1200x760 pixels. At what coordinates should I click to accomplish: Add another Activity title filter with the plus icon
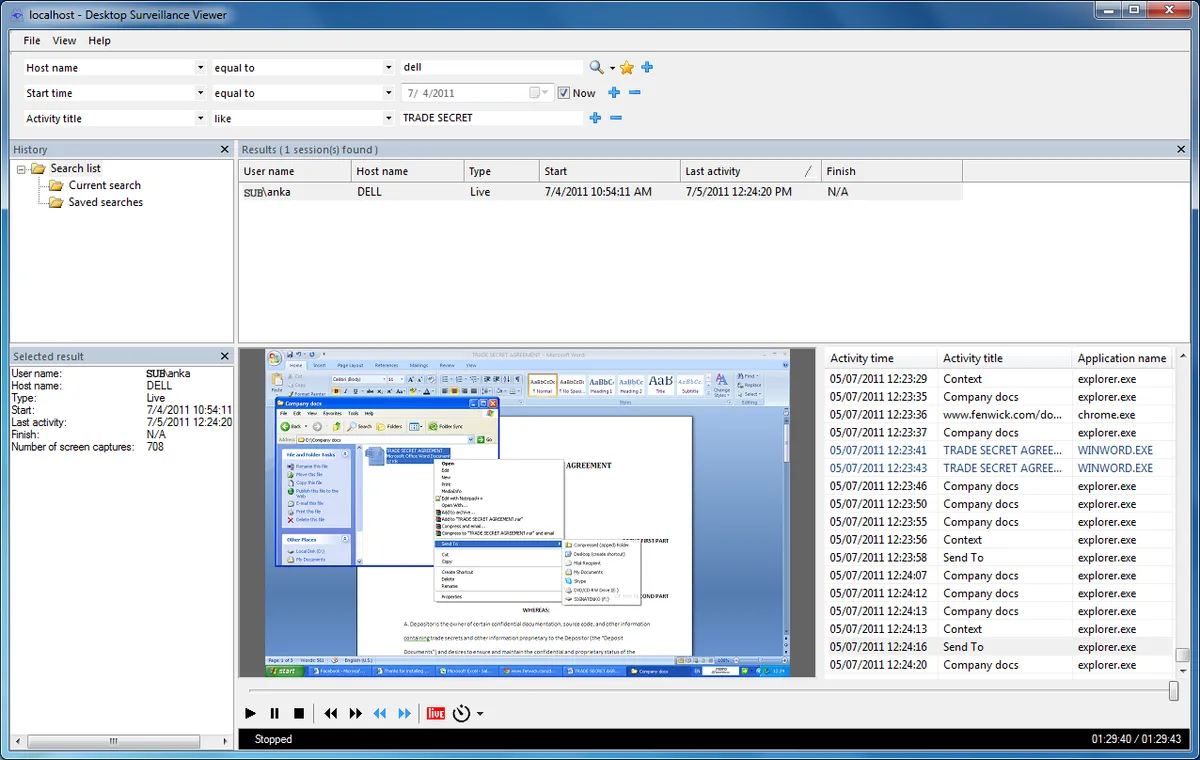point(595,117)
